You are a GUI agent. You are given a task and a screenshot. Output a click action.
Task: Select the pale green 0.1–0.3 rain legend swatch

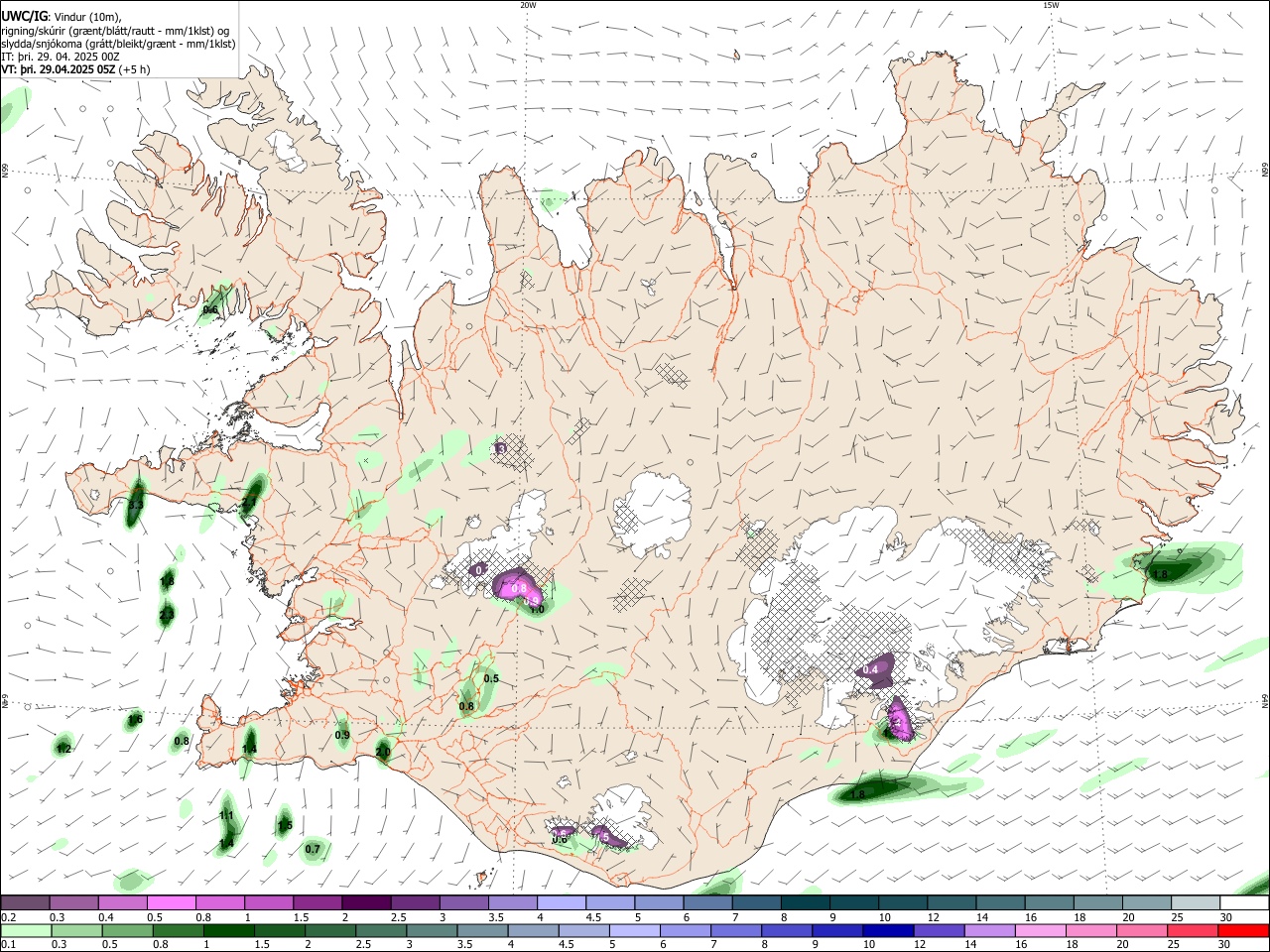tap(26, 931)
